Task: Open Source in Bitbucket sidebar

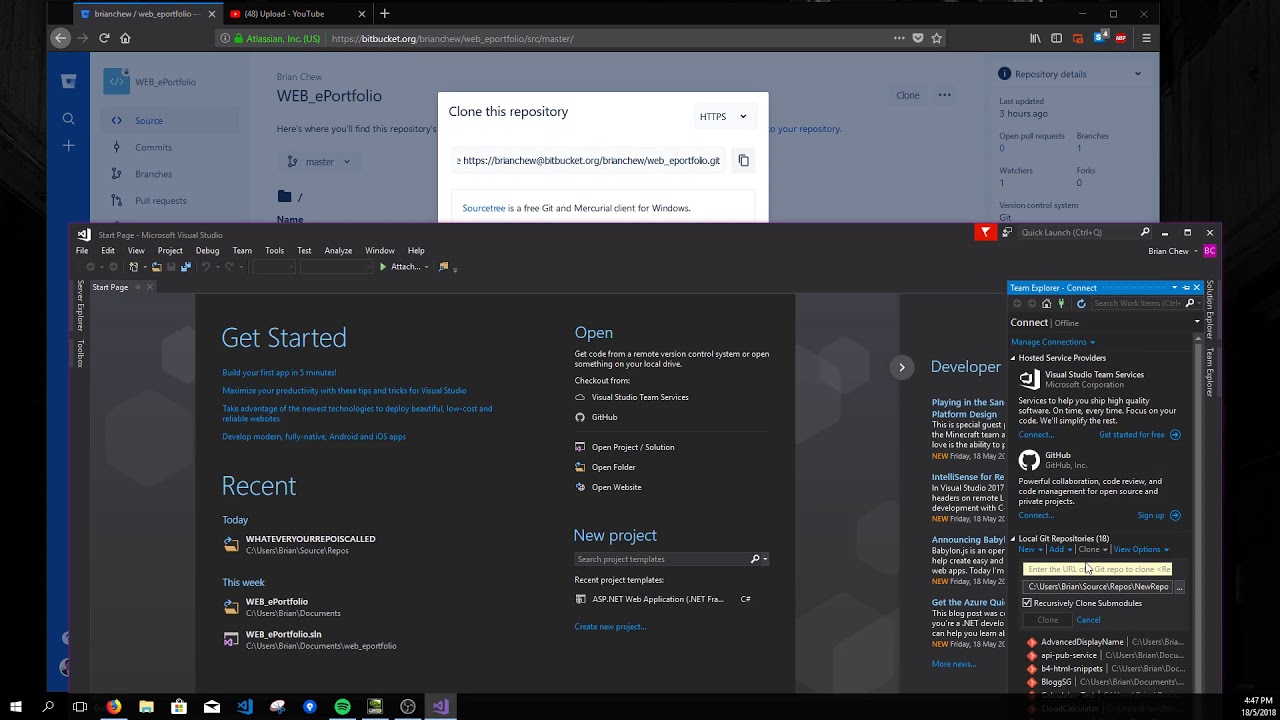Action: point(149,121)
